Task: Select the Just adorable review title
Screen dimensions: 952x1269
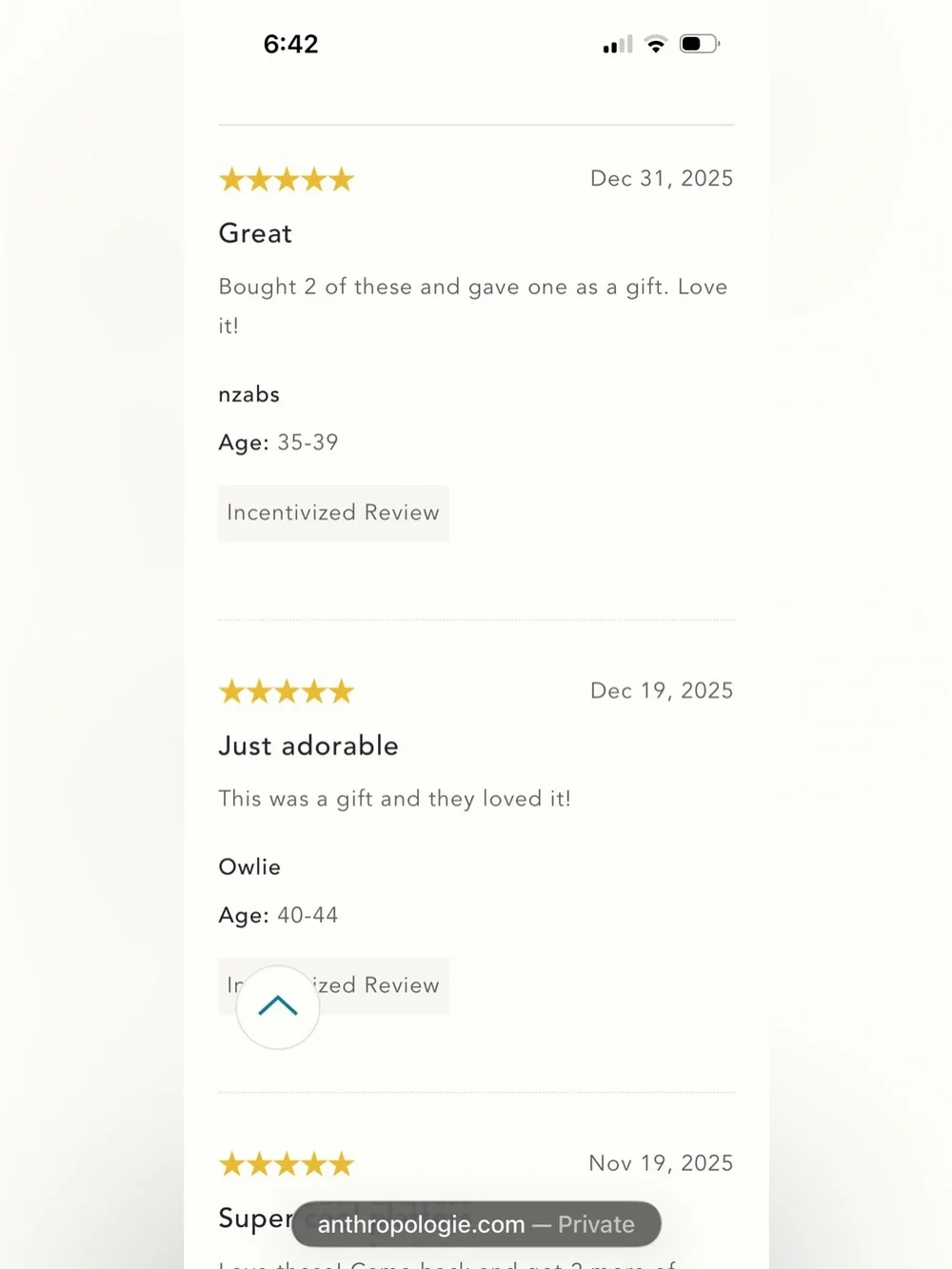Action: click(x=308, y=745)
